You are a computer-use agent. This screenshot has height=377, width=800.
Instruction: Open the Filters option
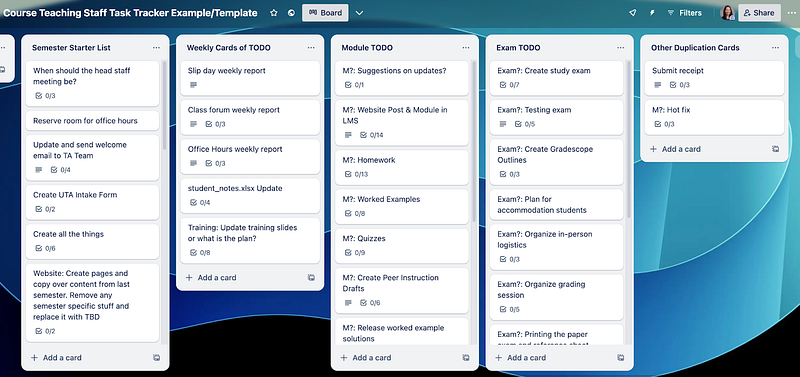coord(685,13)
